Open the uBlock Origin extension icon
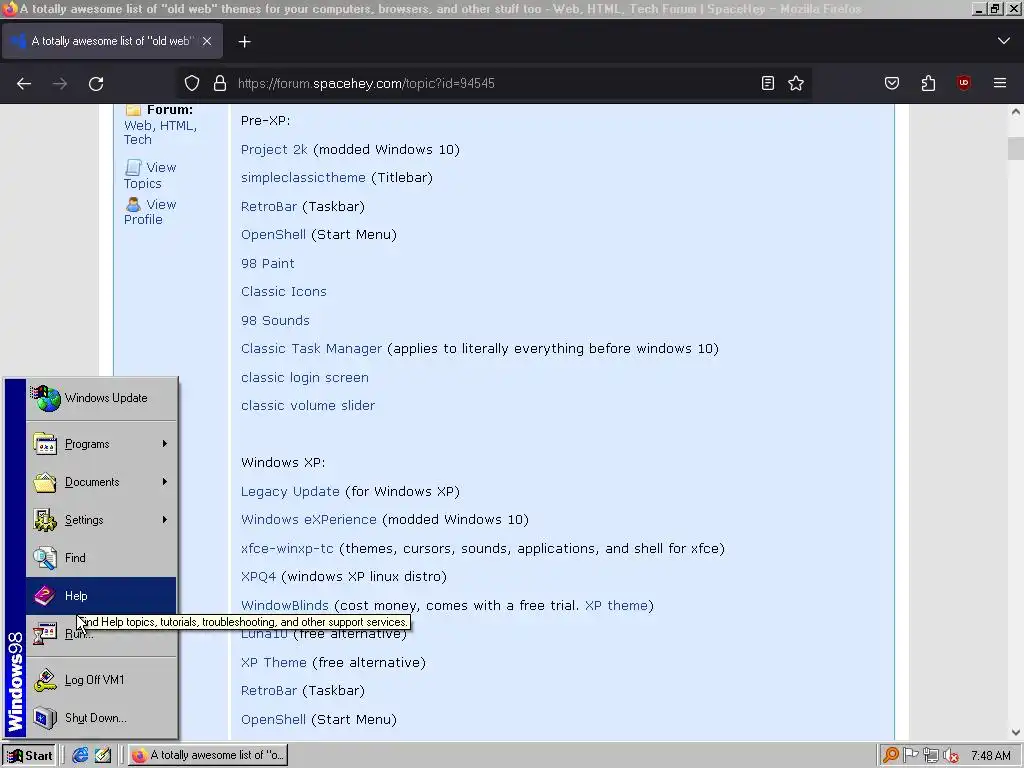 pyautogui.click(x=964, y=83)
